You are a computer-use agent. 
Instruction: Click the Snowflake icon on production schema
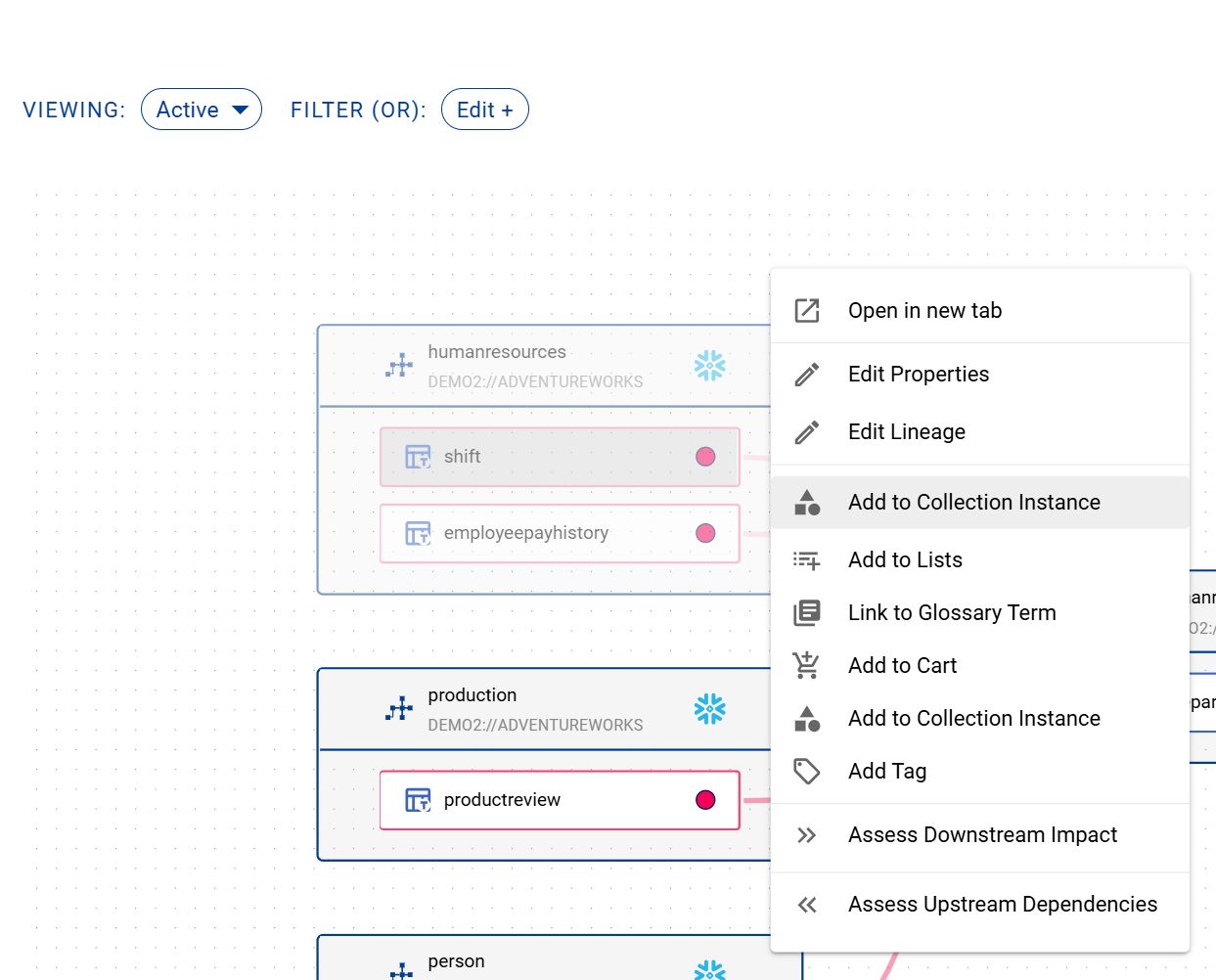pos(709,709)
